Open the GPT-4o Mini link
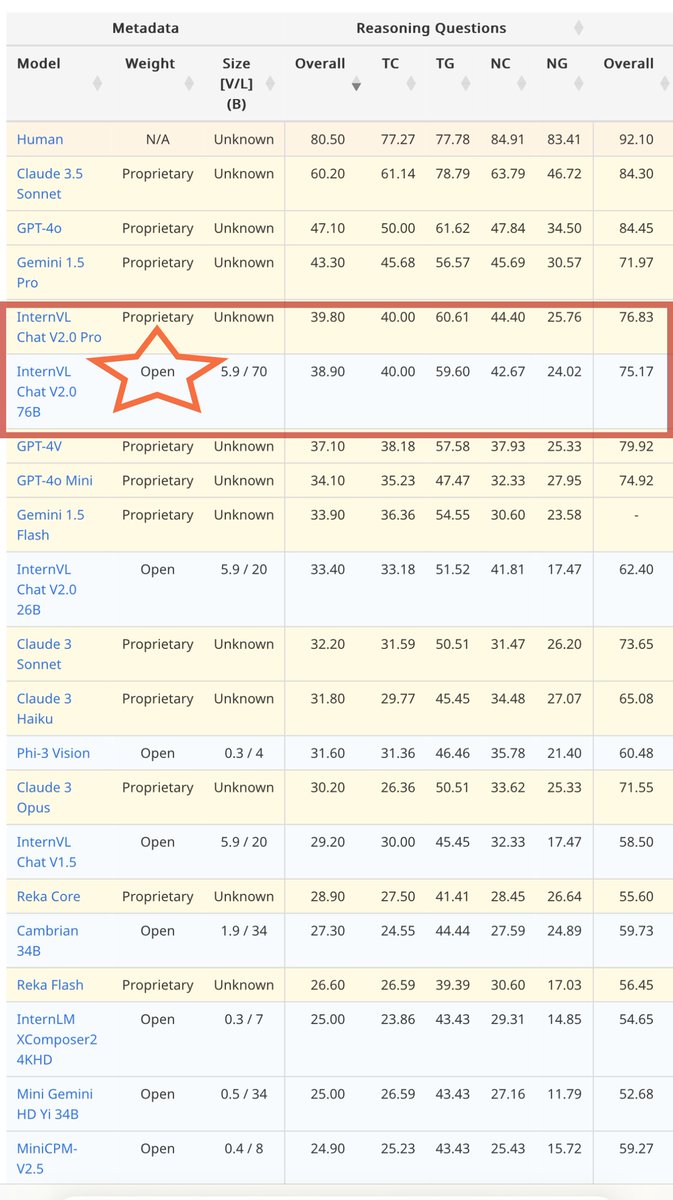 (x=55, y=480)
